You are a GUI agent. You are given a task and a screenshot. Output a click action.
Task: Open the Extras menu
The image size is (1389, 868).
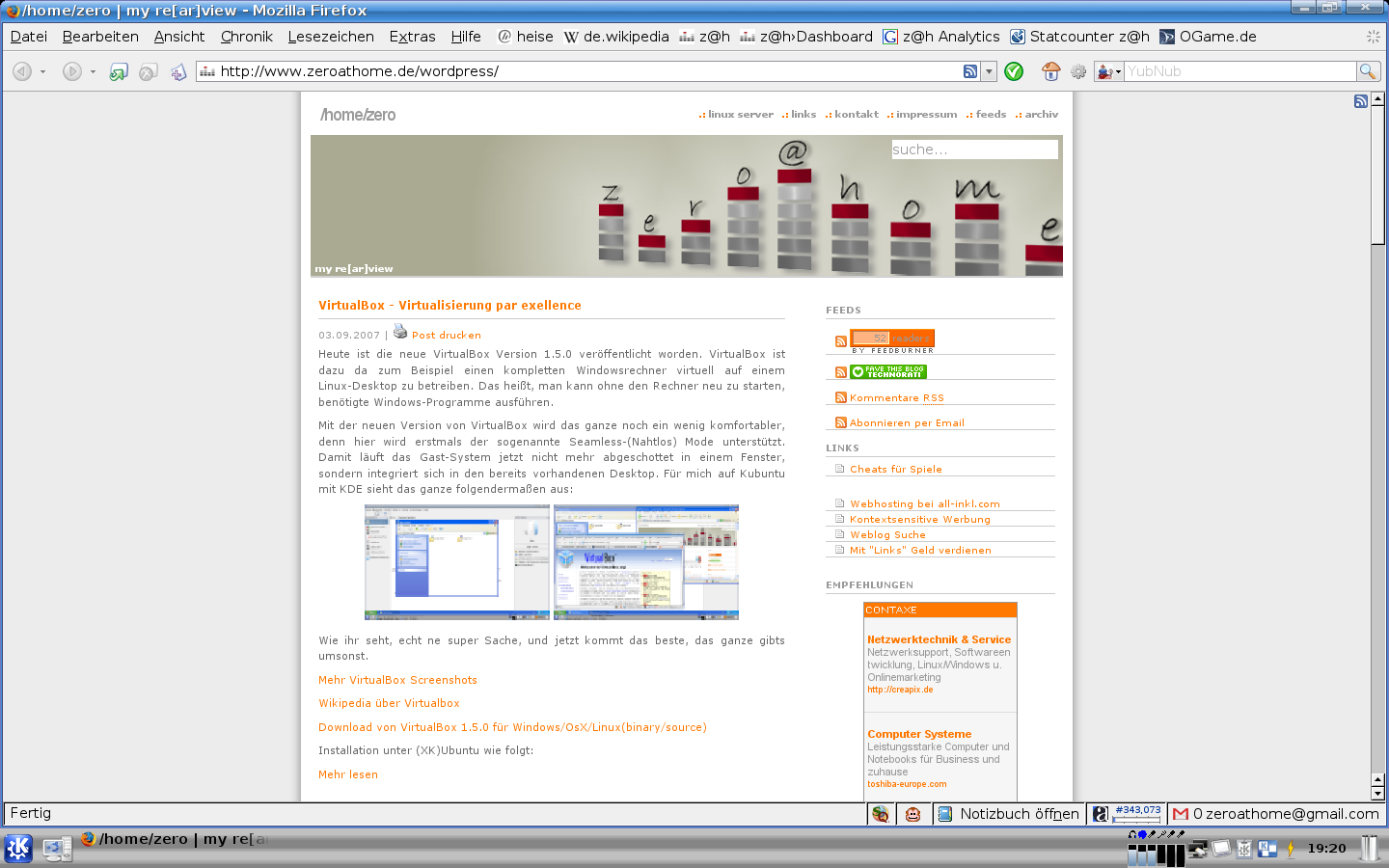tap(412, 37)
